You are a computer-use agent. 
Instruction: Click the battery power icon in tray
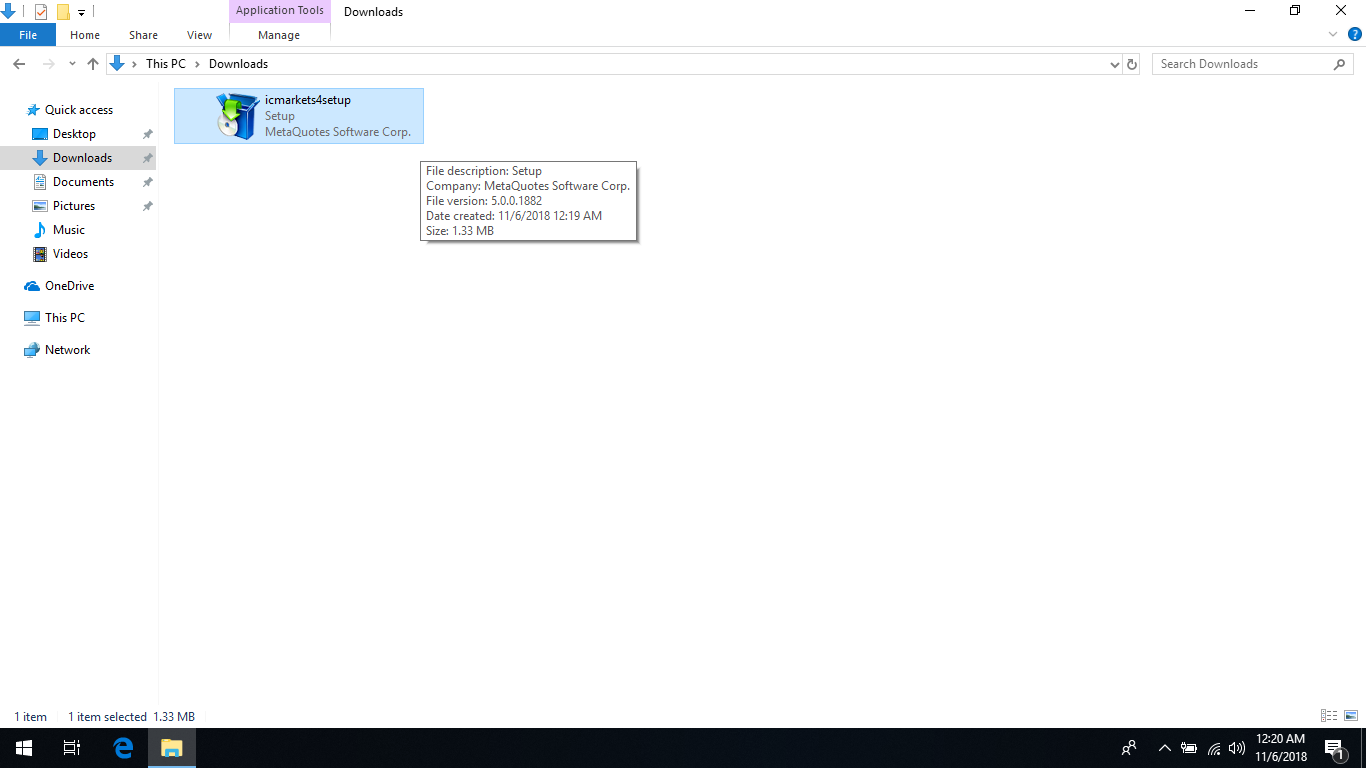click(1189, 748)
